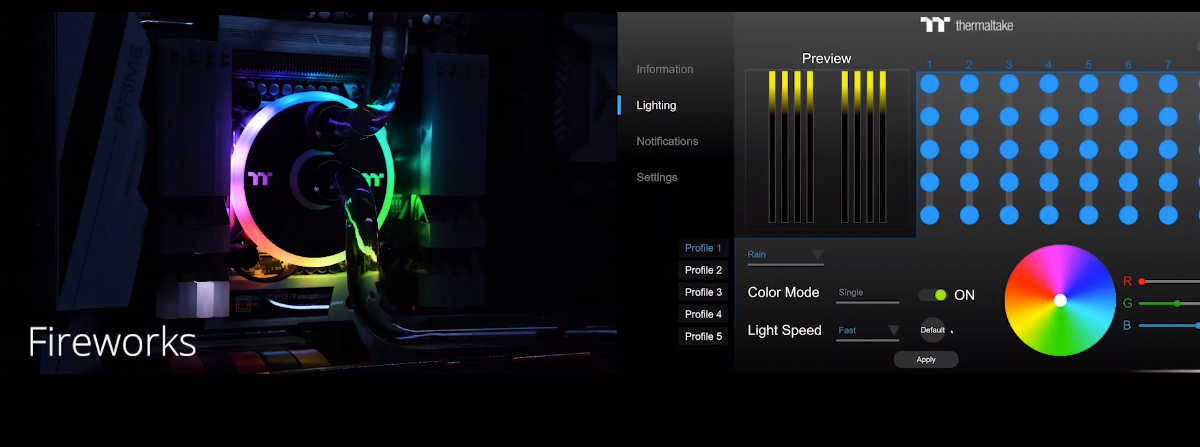This screenshot has height=447, width=1200.
Task: Go to the Notifications section
Action: 667,141
